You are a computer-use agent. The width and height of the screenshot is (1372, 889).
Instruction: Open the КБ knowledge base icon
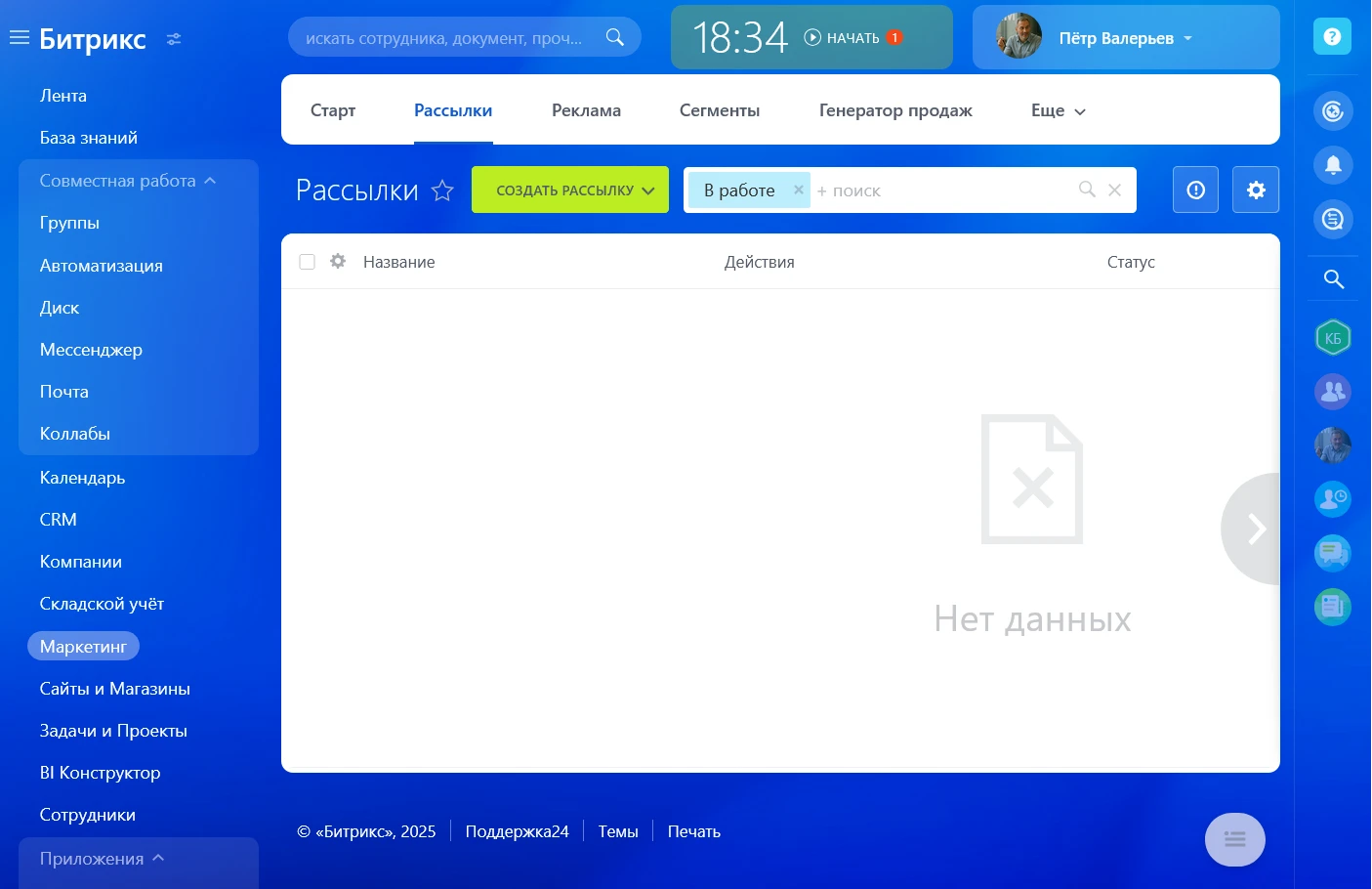tap(1332, 337)
